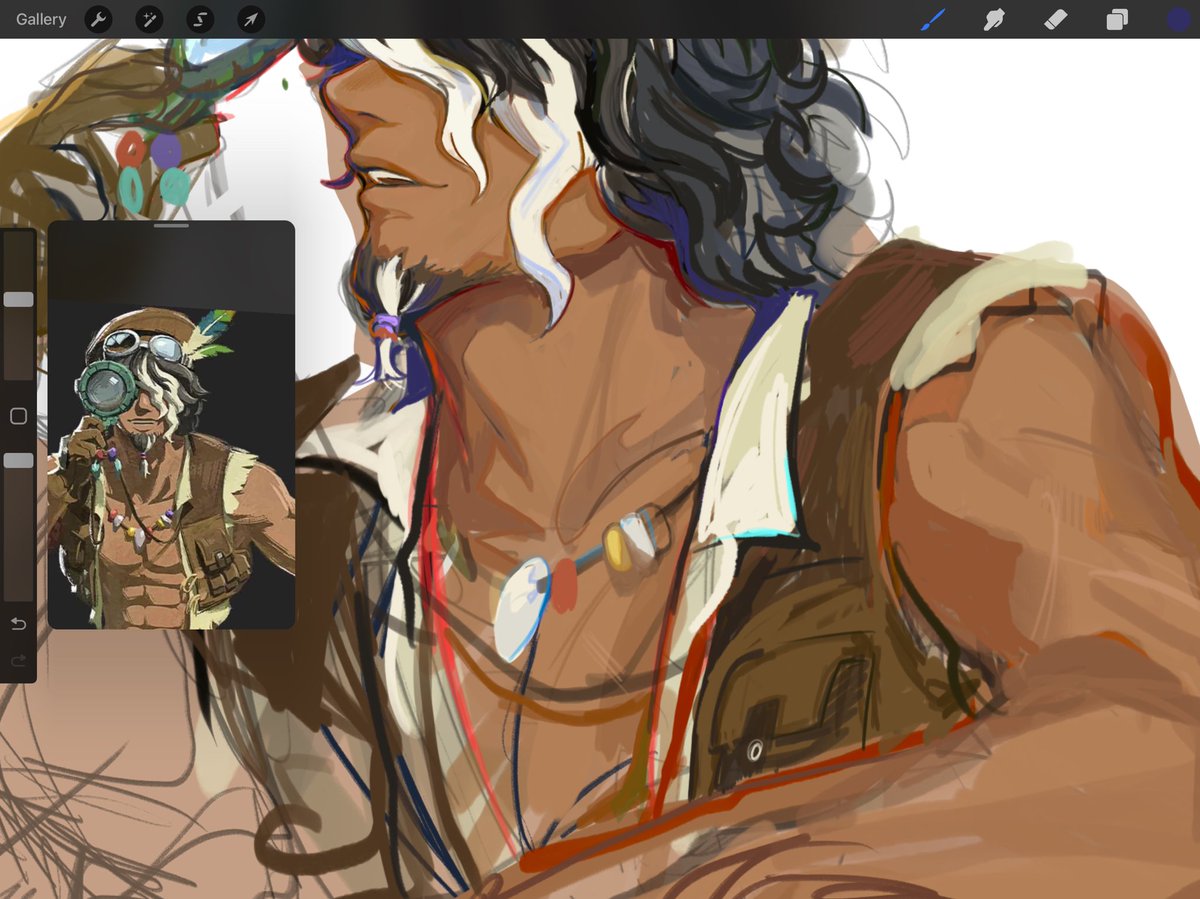Activate the Transform arrow tool

(x=251, y=19)
